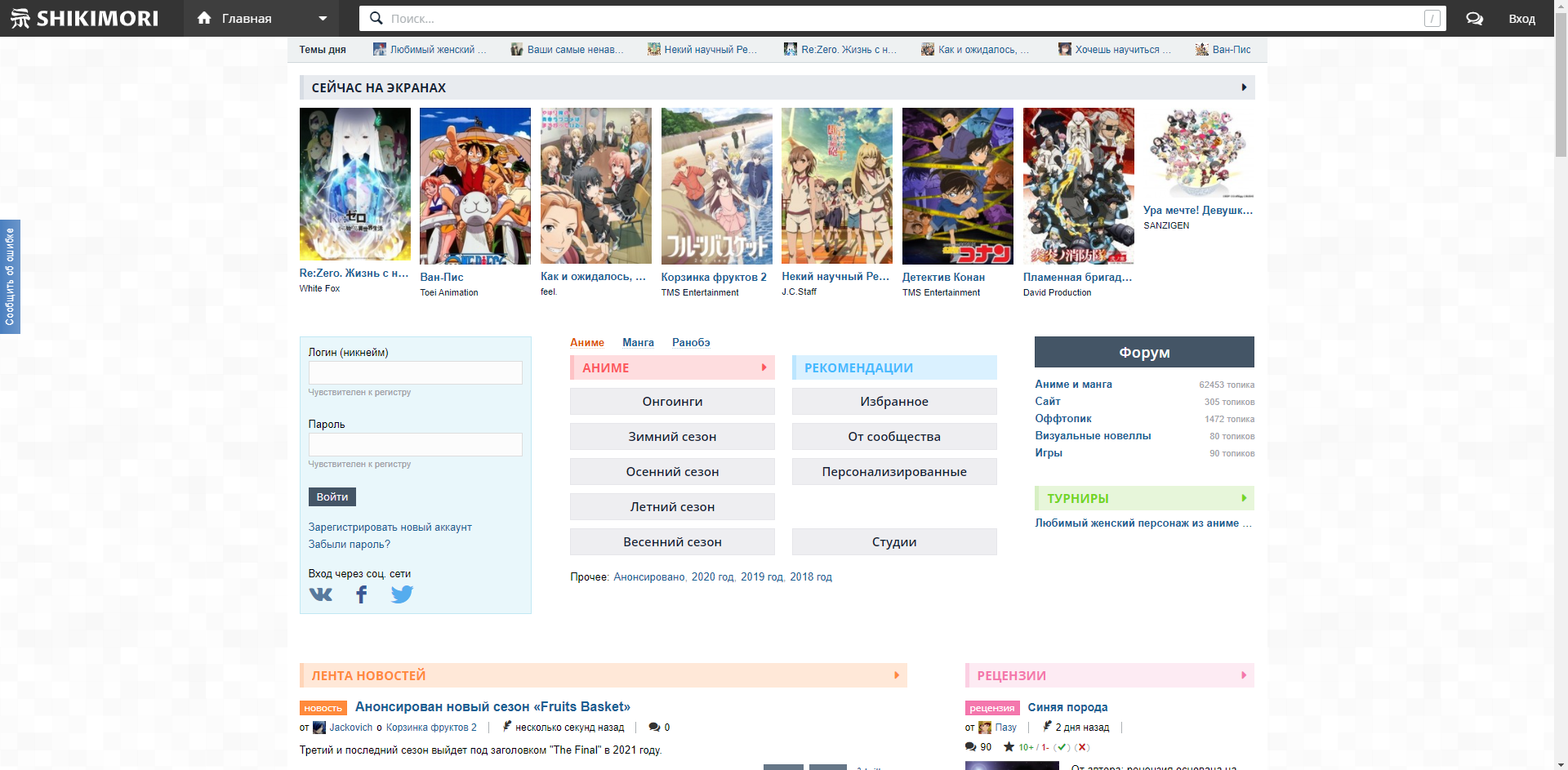
Task: Expand the Сейчас на экранах section arrow
Action: 1244,87
